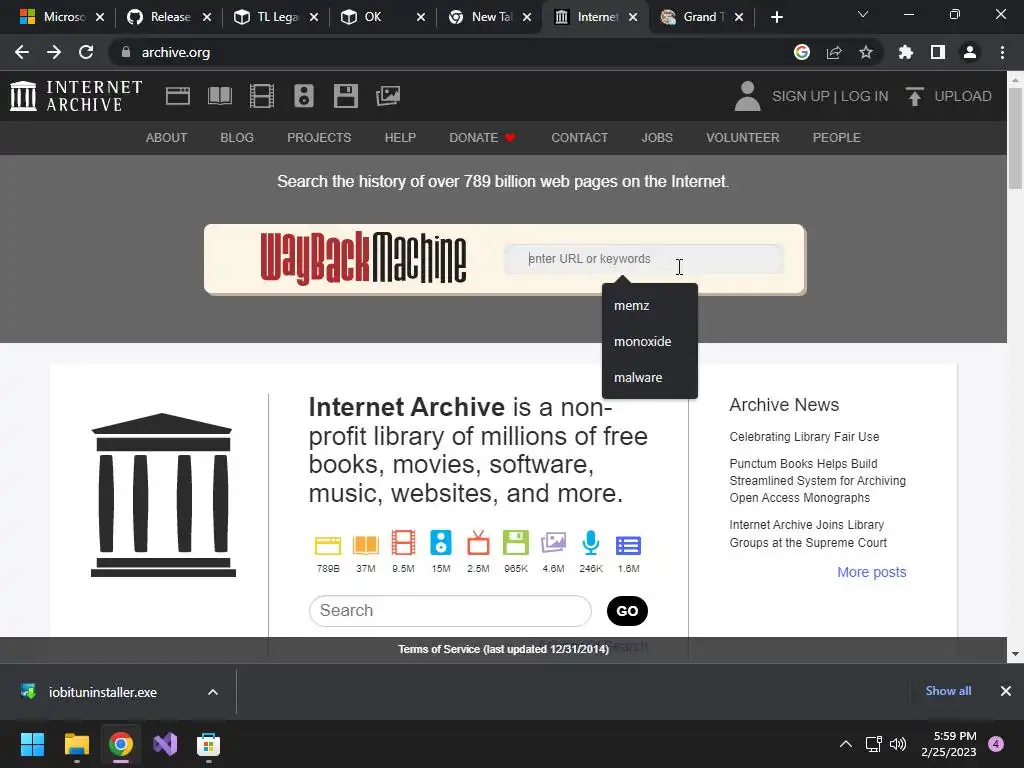Viewport: 1024px width, 768px height.
Task: Open the DONATE nav link
Action: (x=482, y=138)
